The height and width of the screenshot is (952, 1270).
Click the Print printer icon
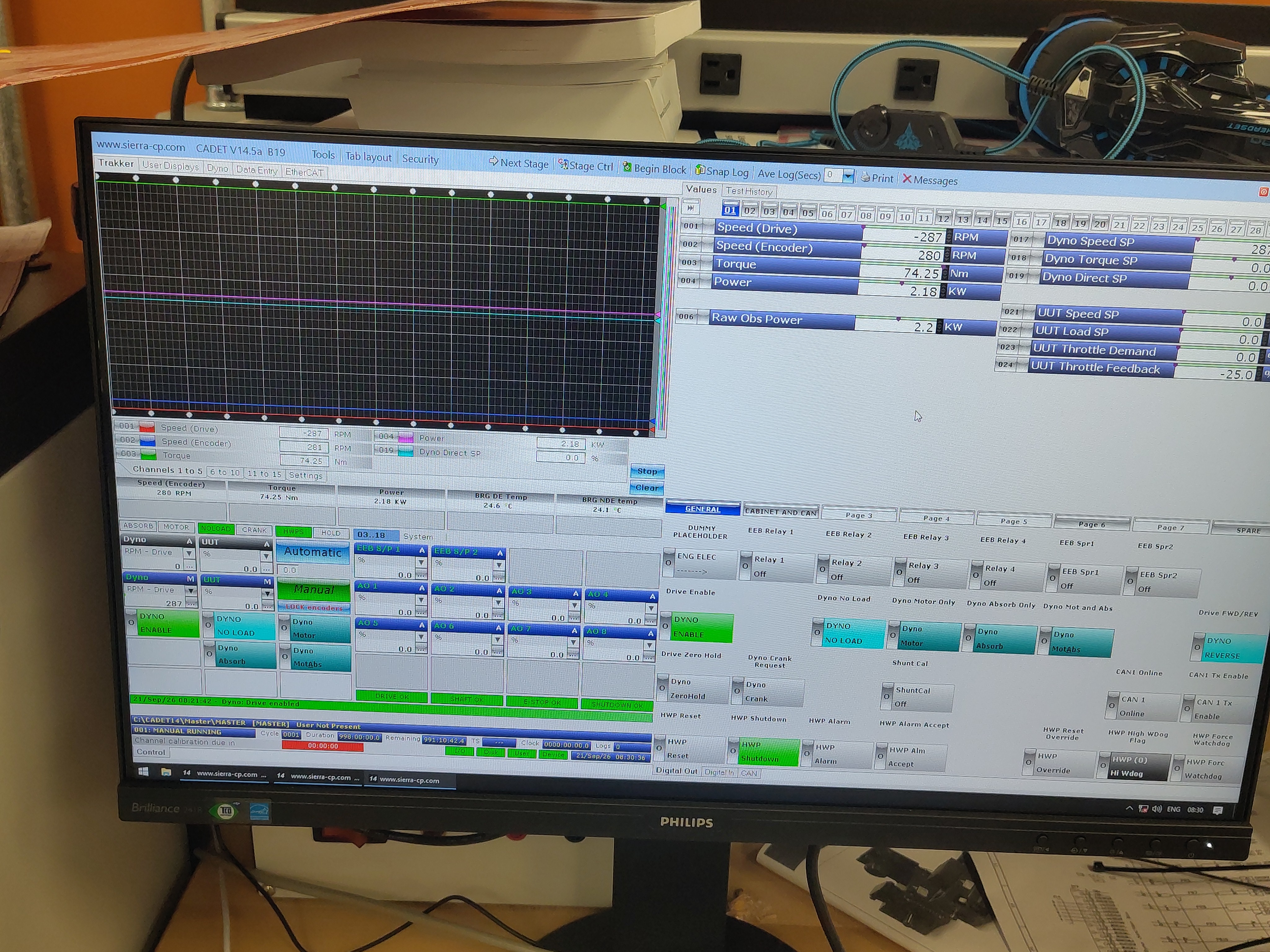click(865, 177)
